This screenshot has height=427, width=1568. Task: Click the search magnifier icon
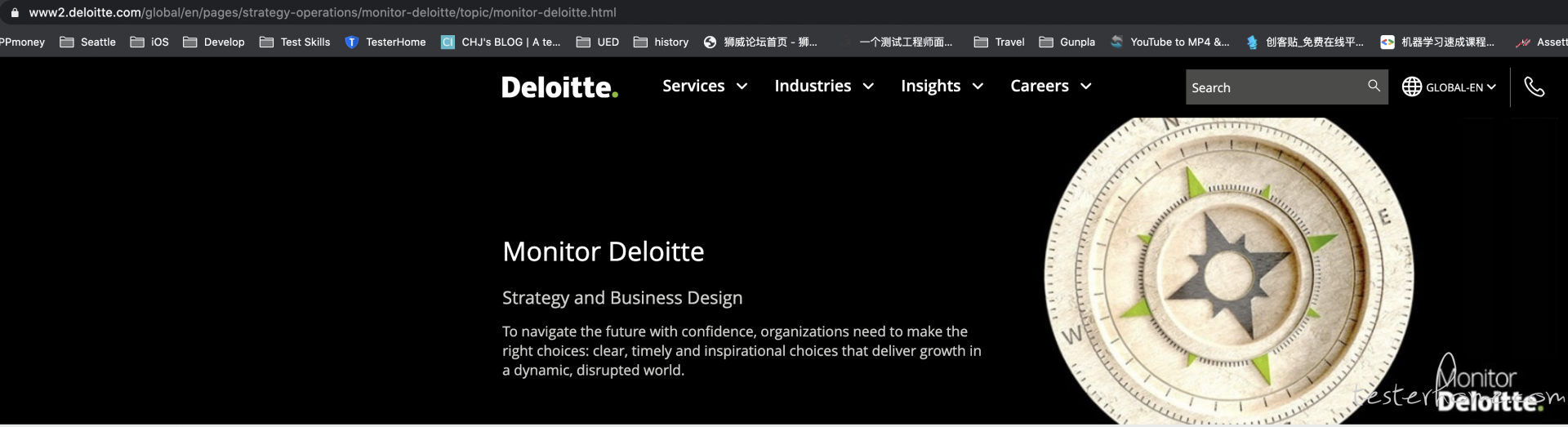pos(1374,86)
